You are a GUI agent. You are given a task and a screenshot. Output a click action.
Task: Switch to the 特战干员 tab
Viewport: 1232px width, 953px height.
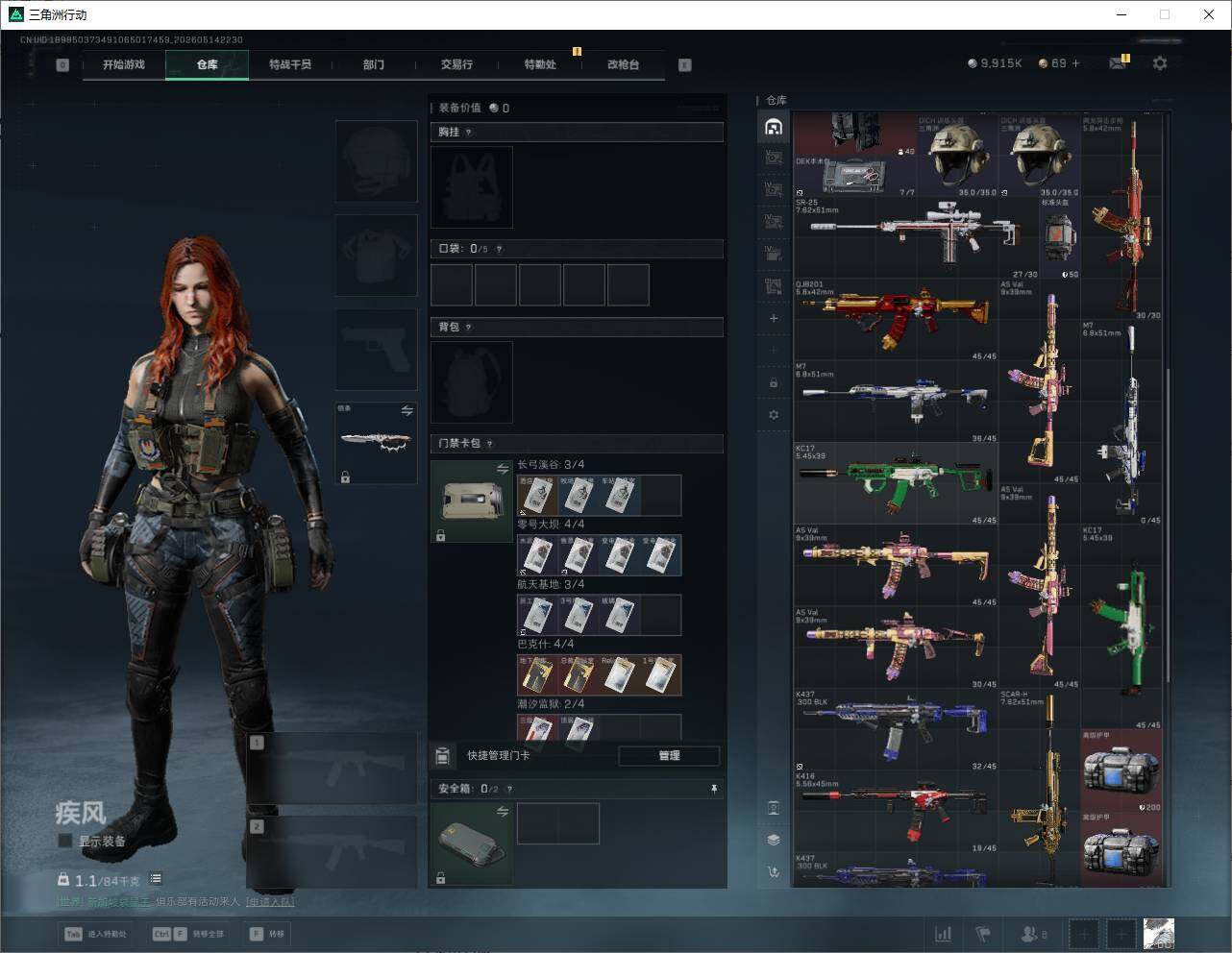click(x=290, y=64)
